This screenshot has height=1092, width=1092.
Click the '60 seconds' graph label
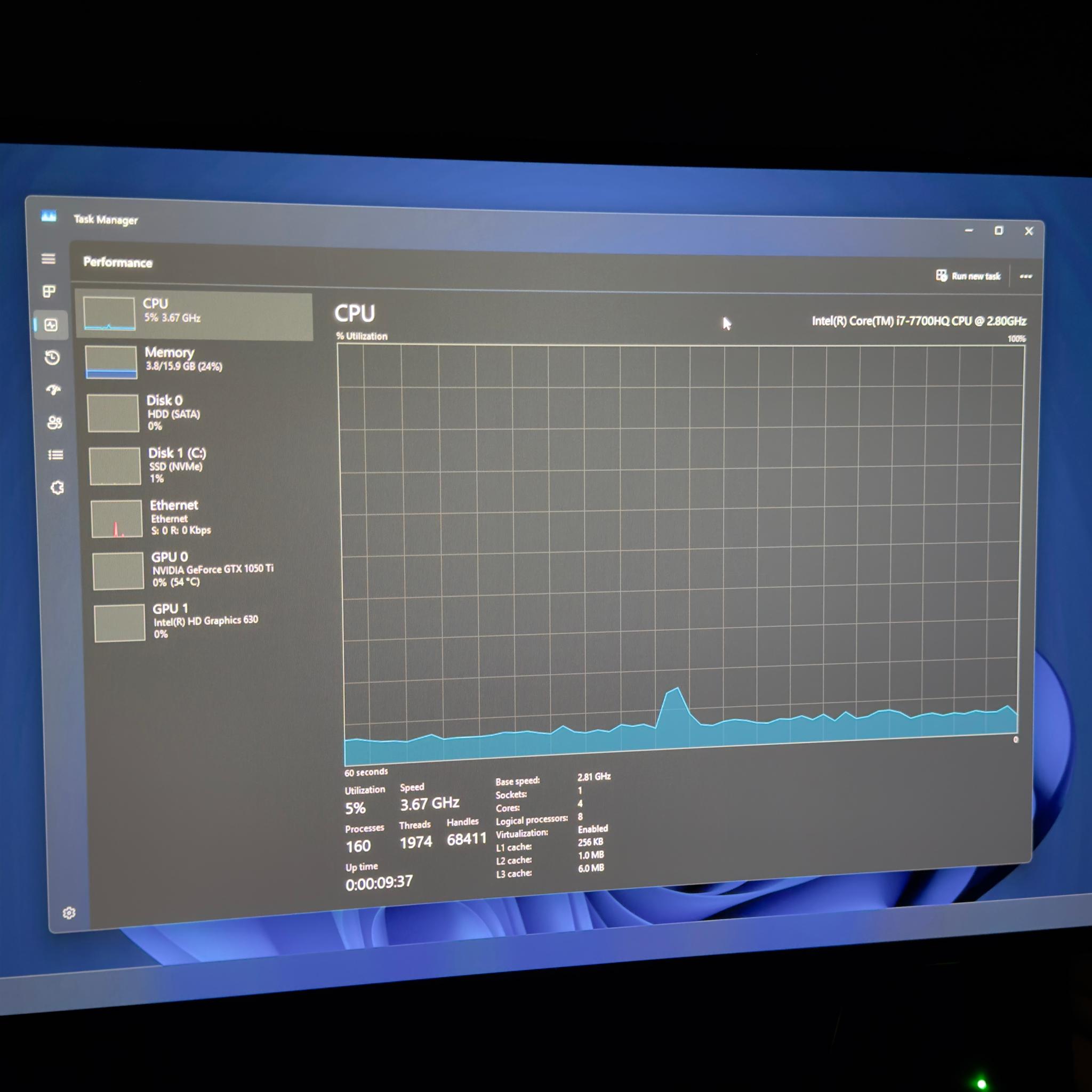click(x=366, y=772)
